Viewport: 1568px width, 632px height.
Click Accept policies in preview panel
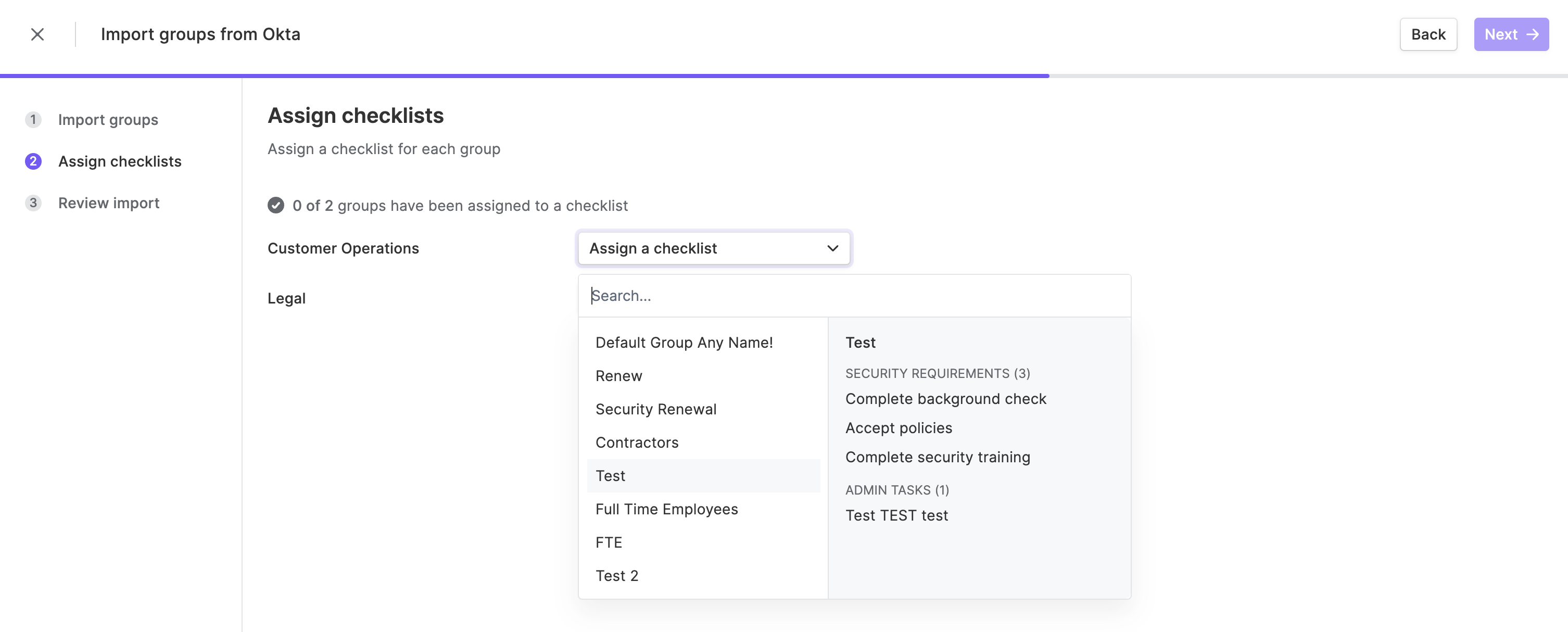[x=899, y=428]
